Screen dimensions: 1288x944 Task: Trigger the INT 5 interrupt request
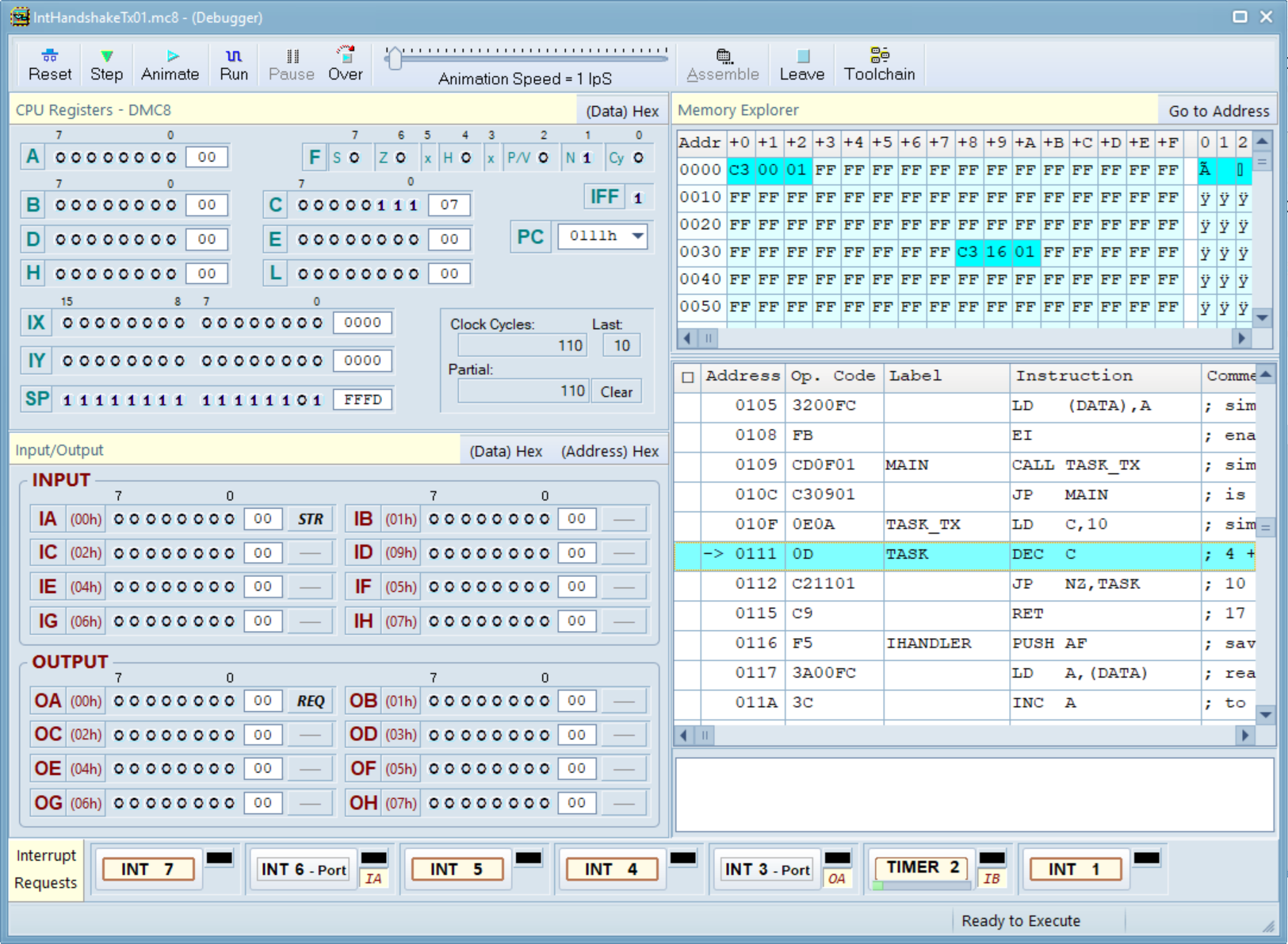tap(457, 869)
